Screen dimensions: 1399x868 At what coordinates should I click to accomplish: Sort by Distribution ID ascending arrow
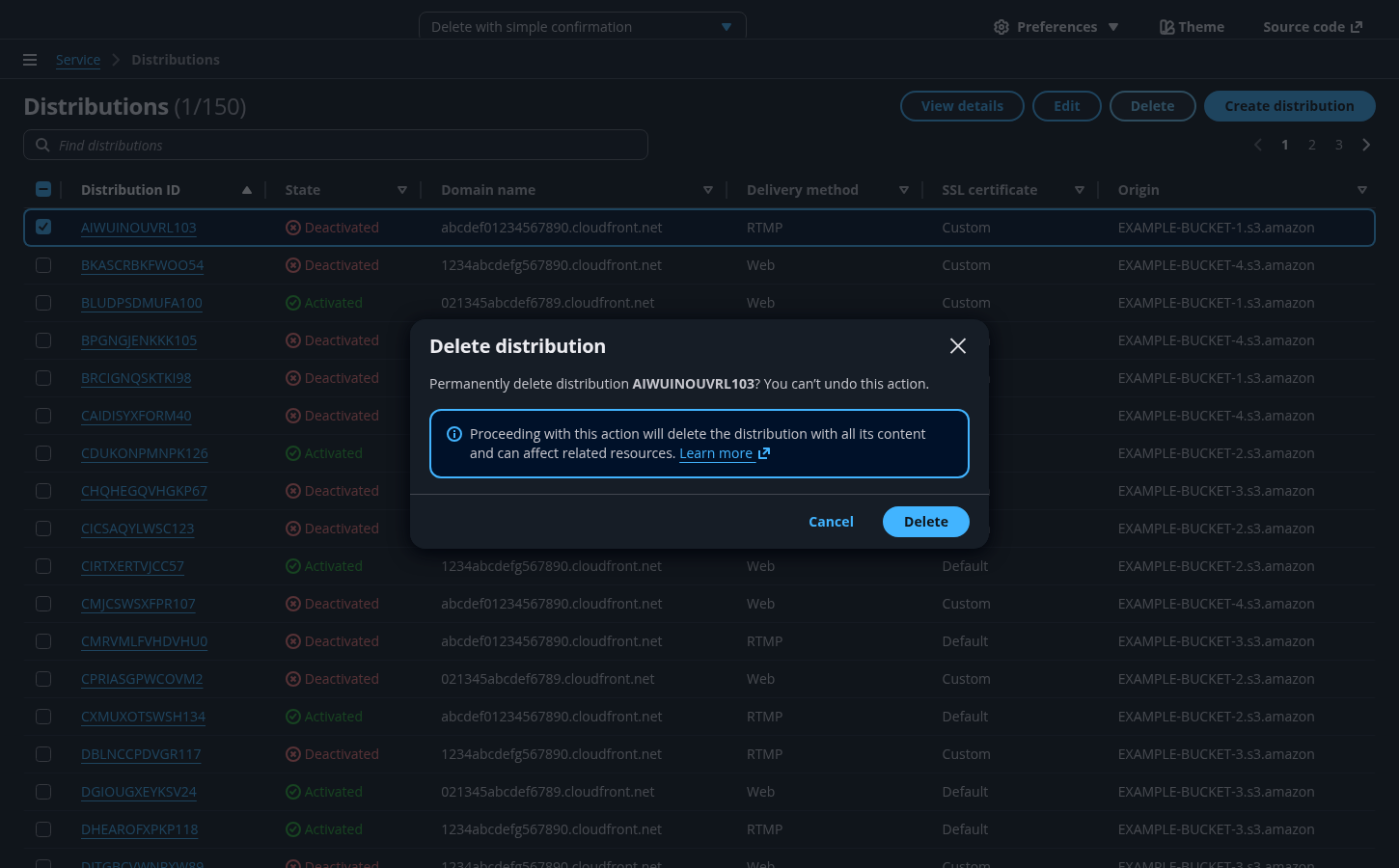[247, 190]
